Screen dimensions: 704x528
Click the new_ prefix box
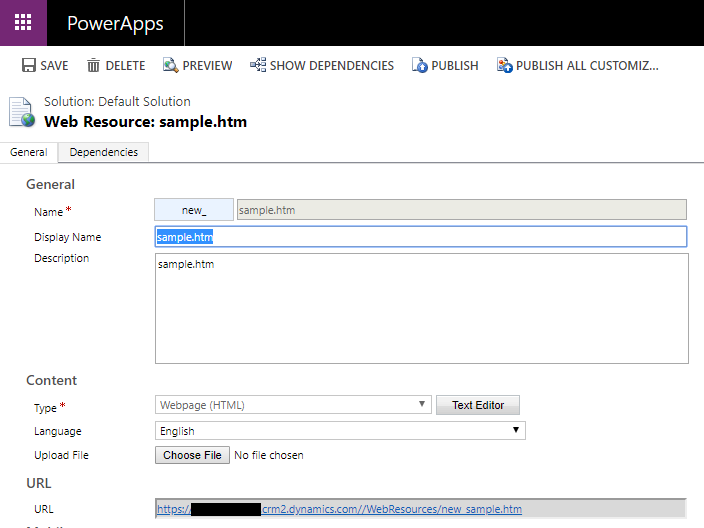pos(193,210)
